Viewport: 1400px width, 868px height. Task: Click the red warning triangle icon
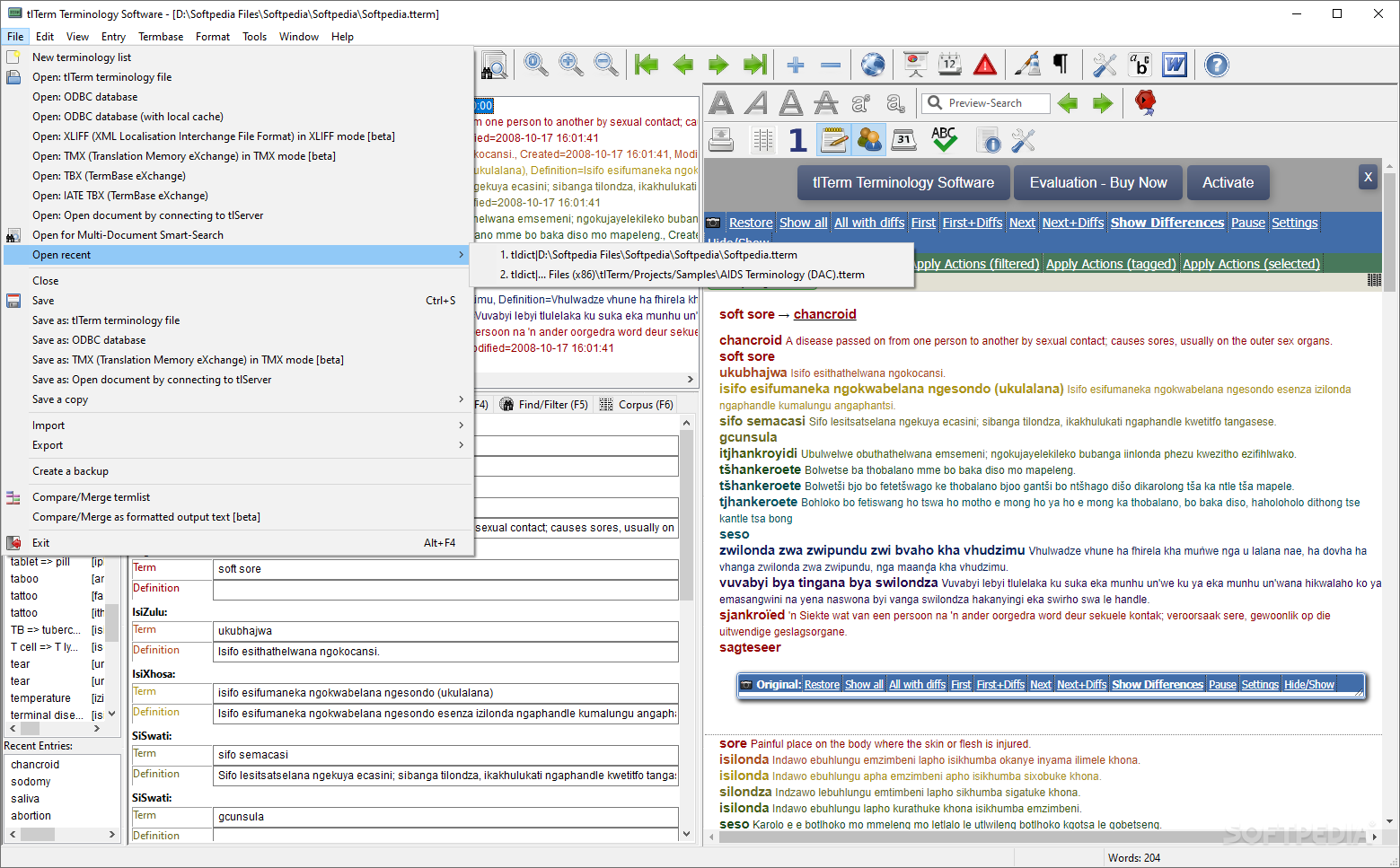985,65
